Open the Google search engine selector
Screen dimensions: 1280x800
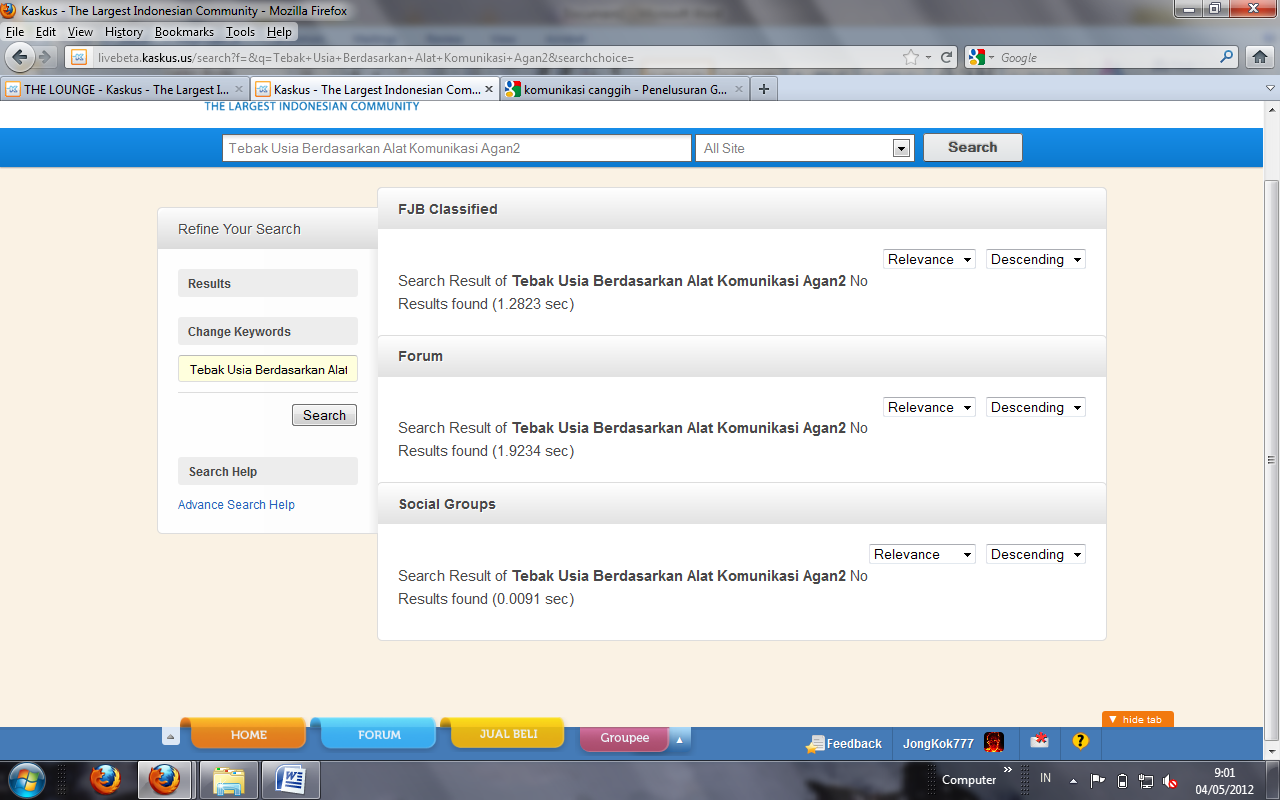(x=982, y=57)
